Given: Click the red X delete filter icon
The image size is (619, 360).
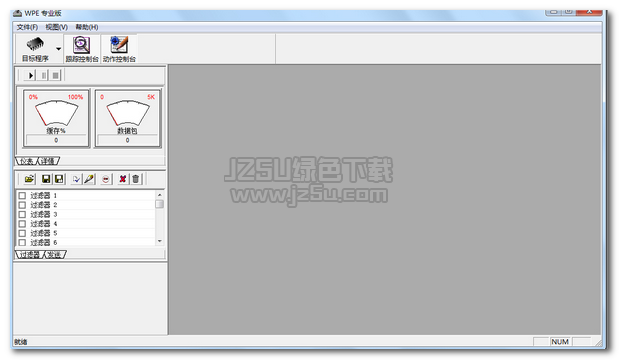Looking at the screenshot, I should [x=123, y=179].
